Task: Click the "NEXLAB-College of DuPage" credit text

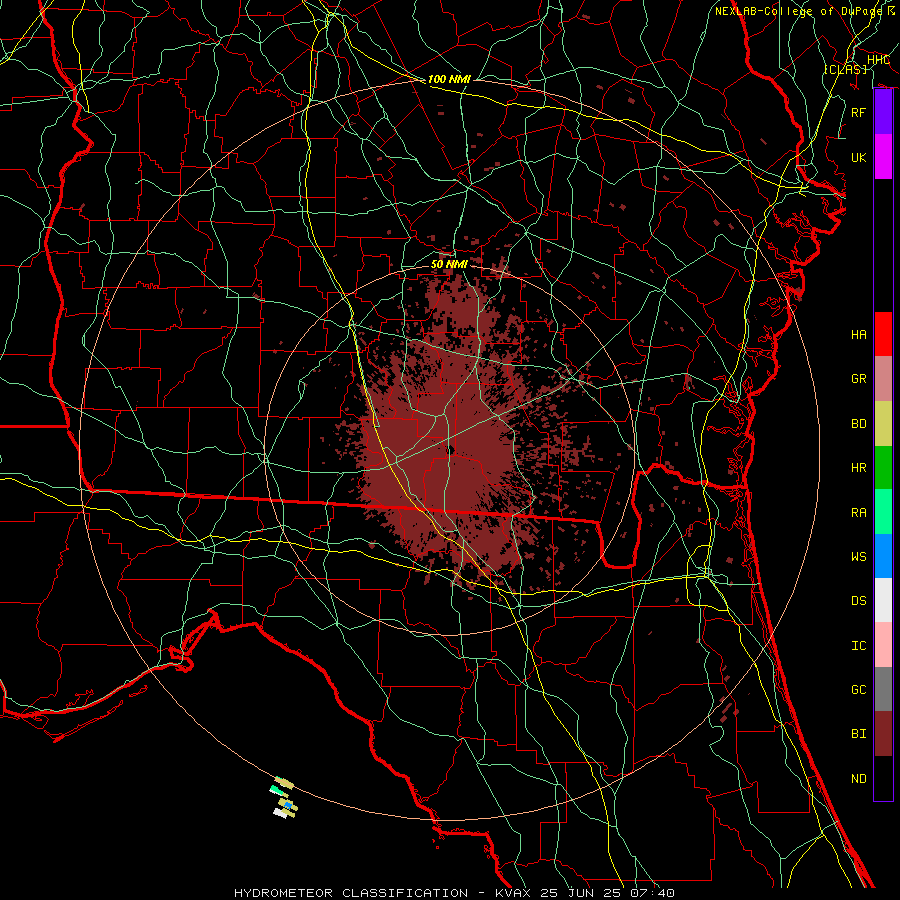Action: point(798,11)
